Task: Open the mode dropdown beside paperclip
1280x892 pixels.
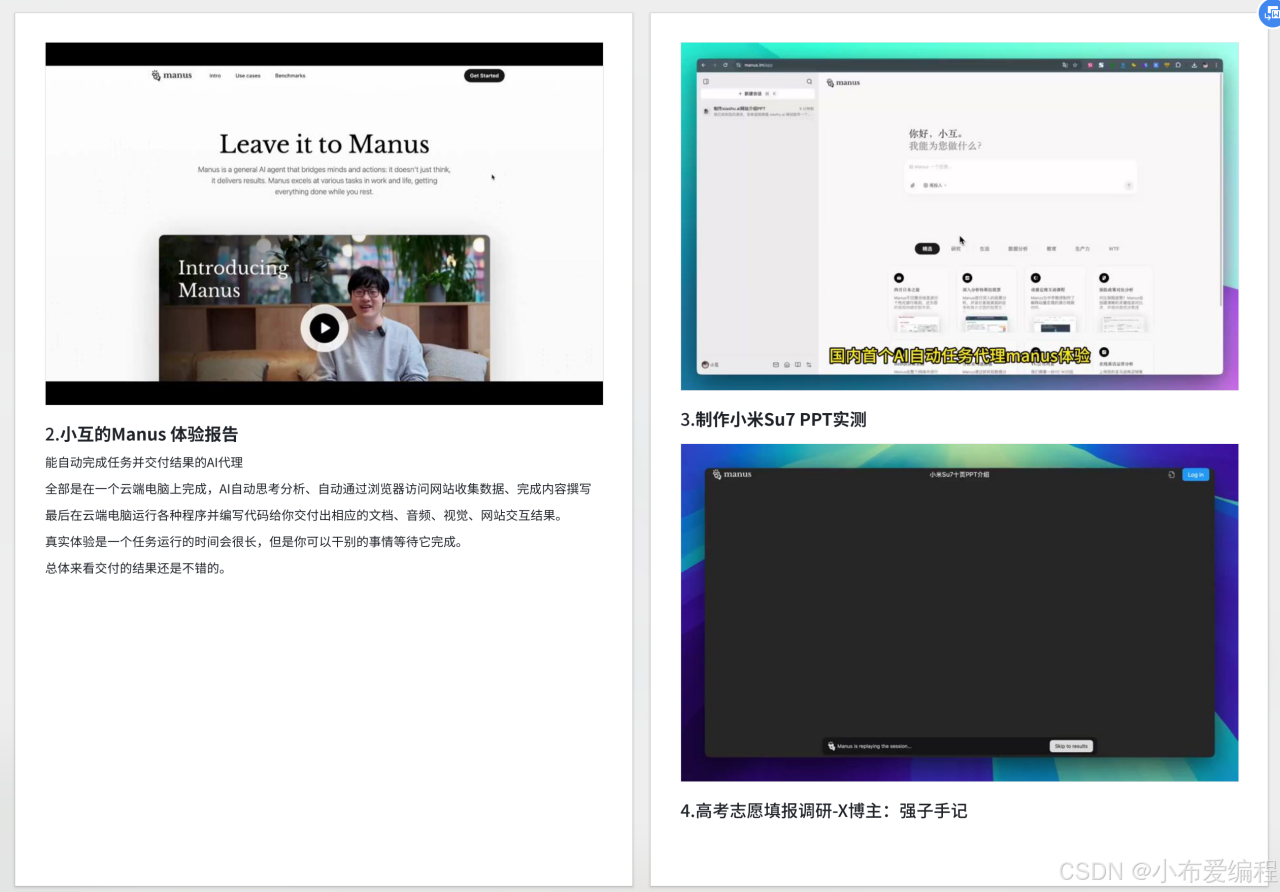Action: pos(935,185)
